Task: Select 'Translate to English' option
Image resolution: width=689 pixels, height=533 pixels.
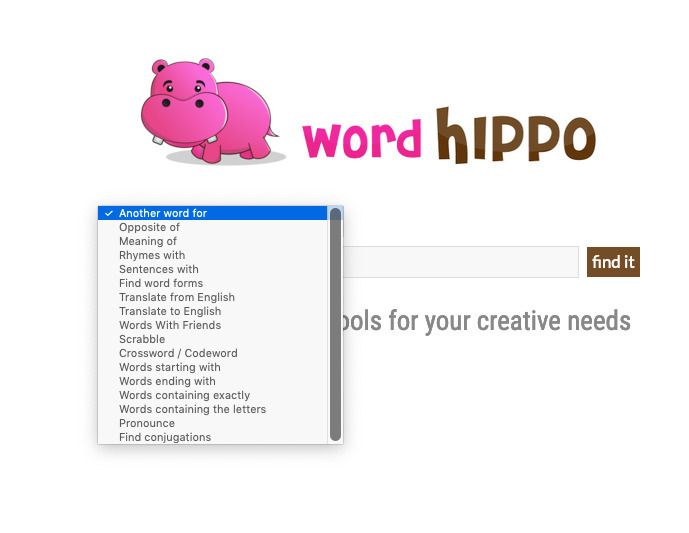Action: [170, 311]
